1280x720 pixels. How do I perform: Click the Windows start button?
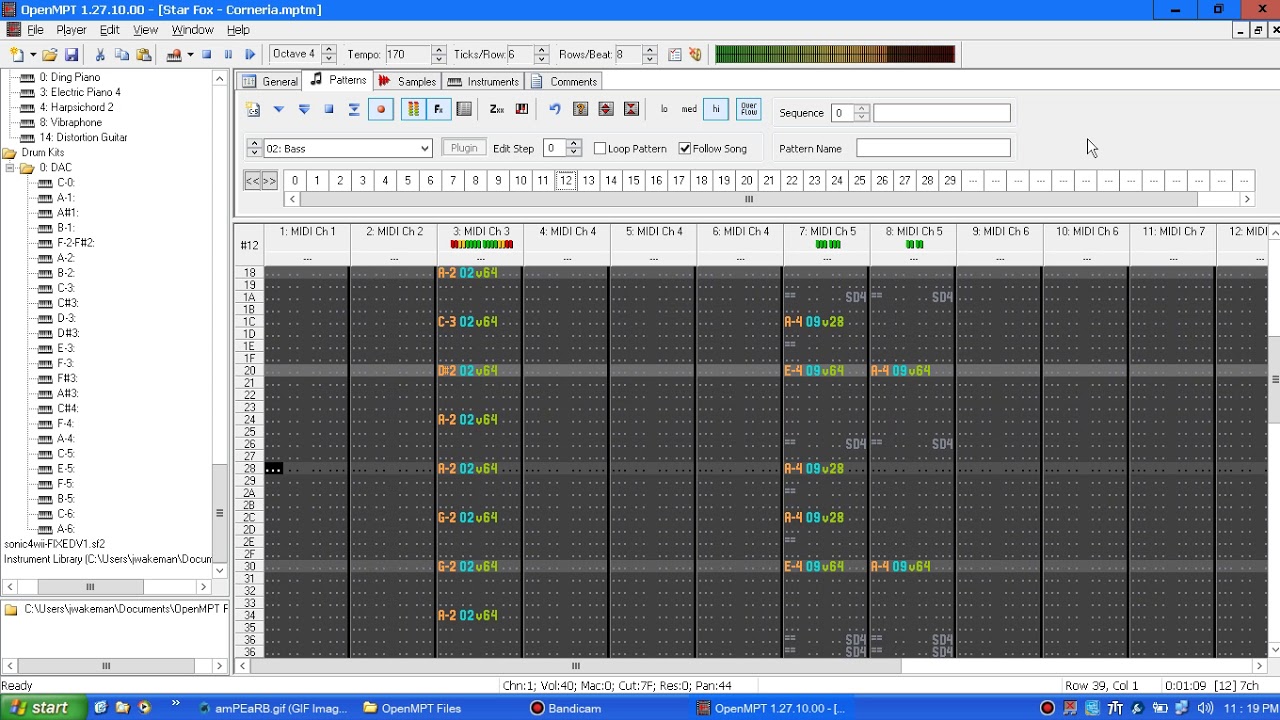[x=38, y=708]
